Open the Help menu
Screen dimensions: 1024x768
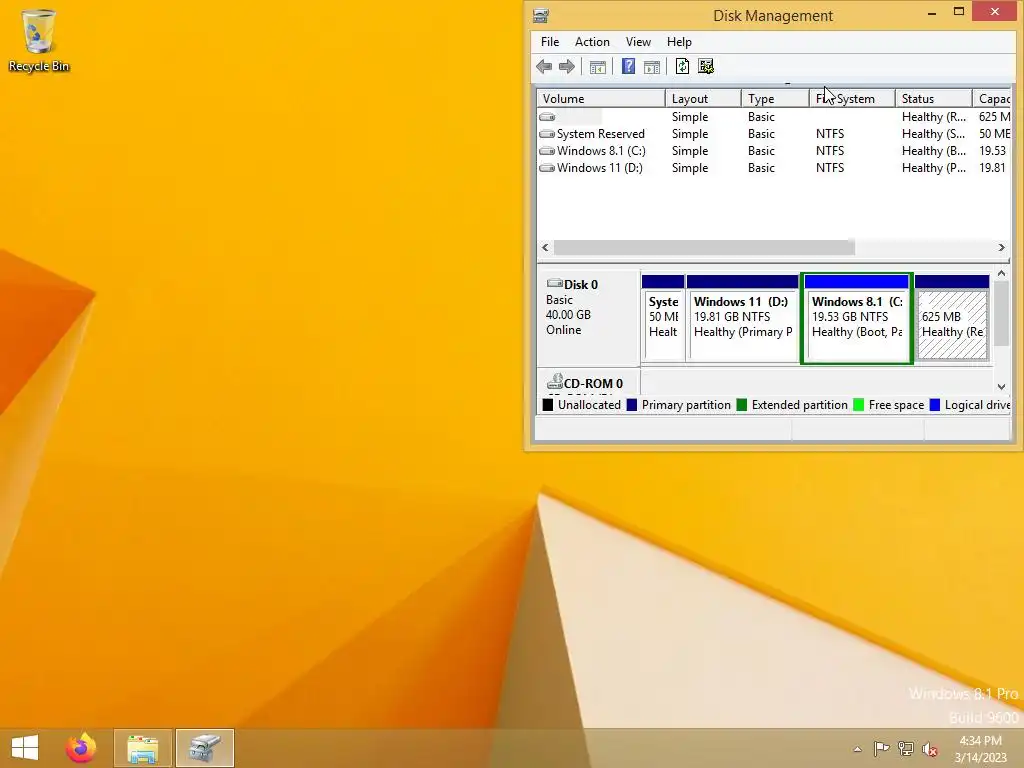[x=679, y=42]
